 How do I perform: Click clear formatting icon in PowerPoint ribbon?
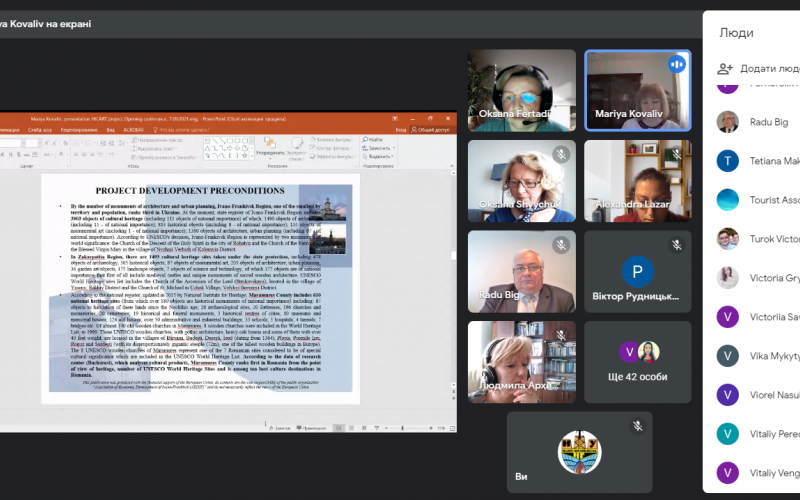[65, 143]
